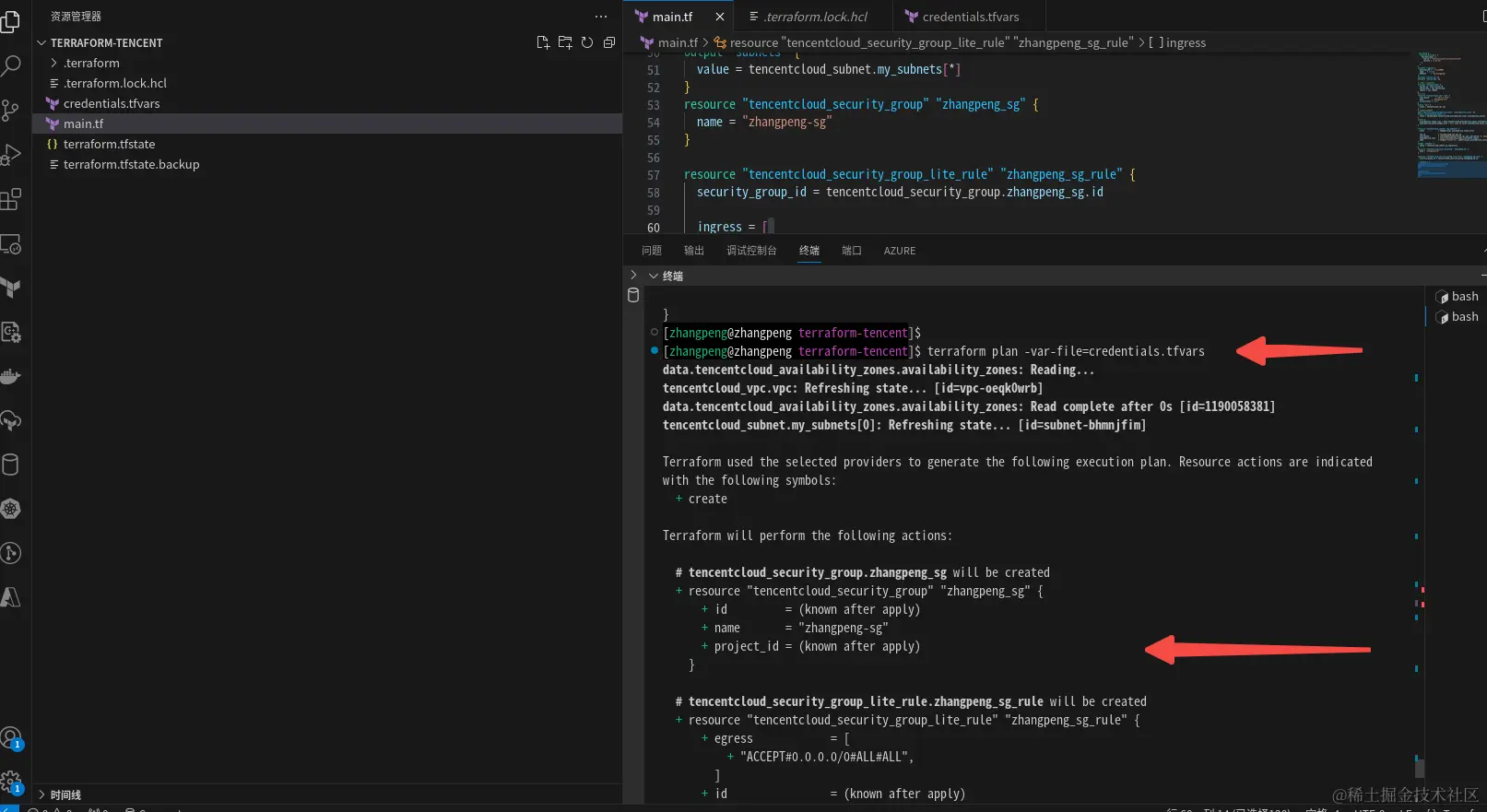Click the resource breadcrumb segment
The width and height of the screenshot is (1487, 812).
(x=931, y=42)
